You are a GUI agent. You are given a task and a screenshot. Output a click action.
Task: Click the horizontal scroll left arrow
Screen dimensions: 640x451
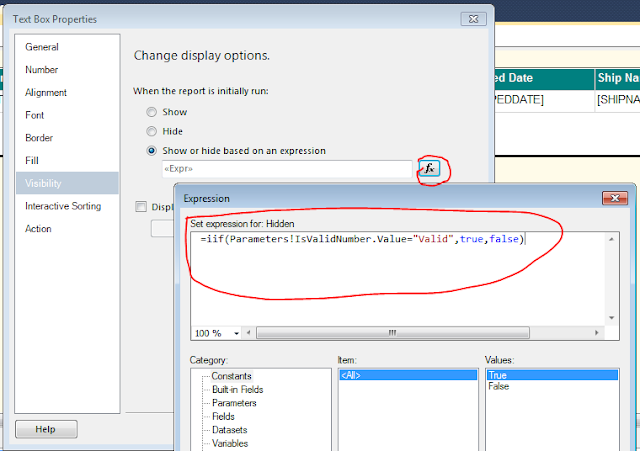249,333
